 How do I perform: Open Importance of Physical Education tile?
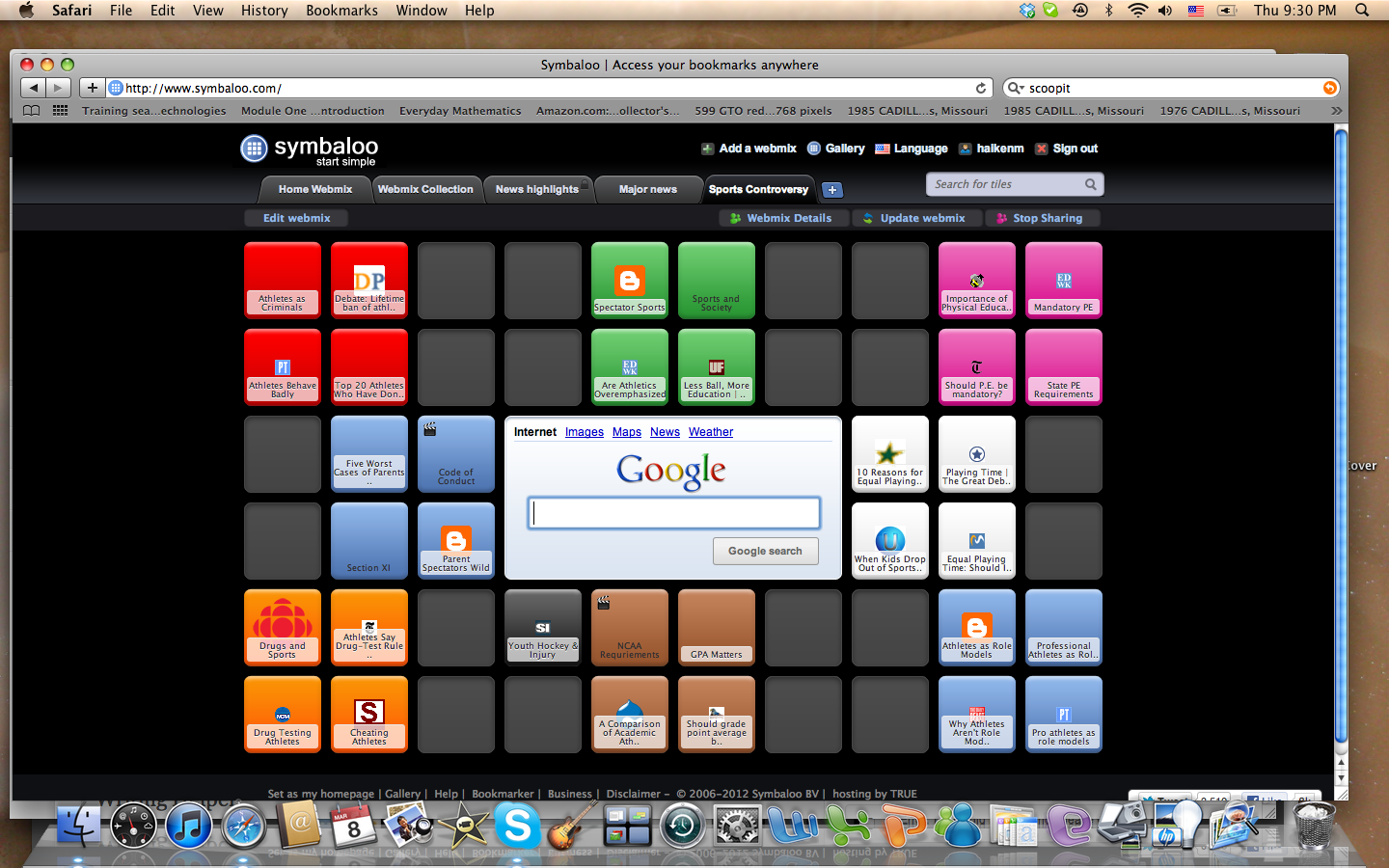click(x=977, y=281)
